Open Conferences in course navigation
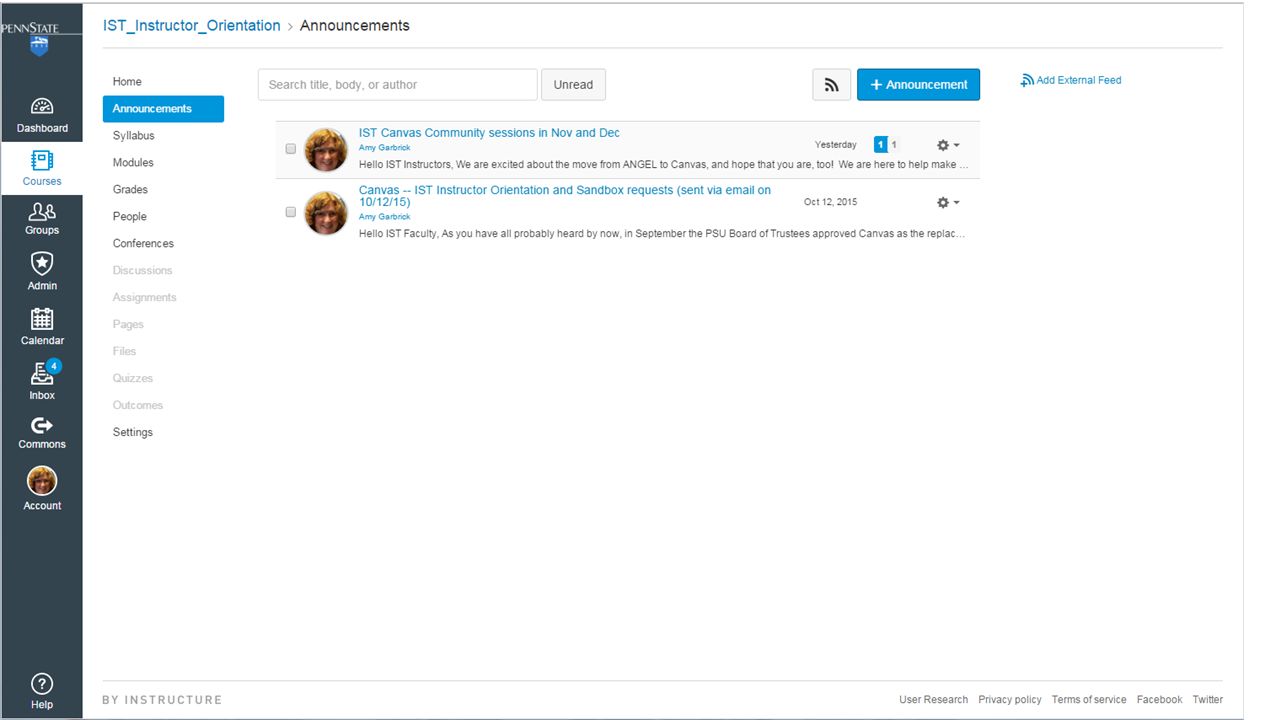The height and width of the screenshot is (720, 1280). 143,244
